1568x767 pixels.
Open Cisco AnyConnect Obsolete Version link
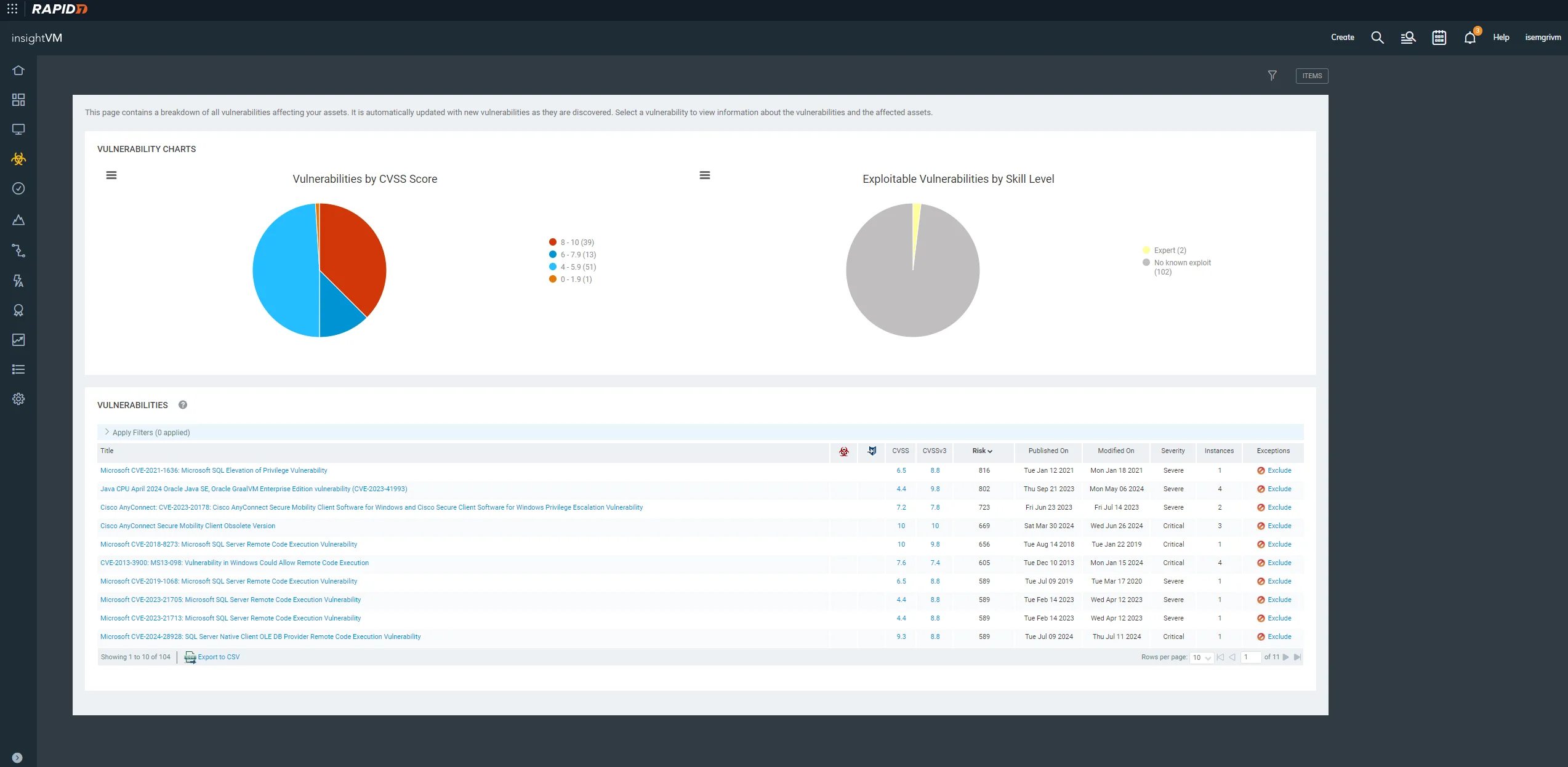[188, 526]
